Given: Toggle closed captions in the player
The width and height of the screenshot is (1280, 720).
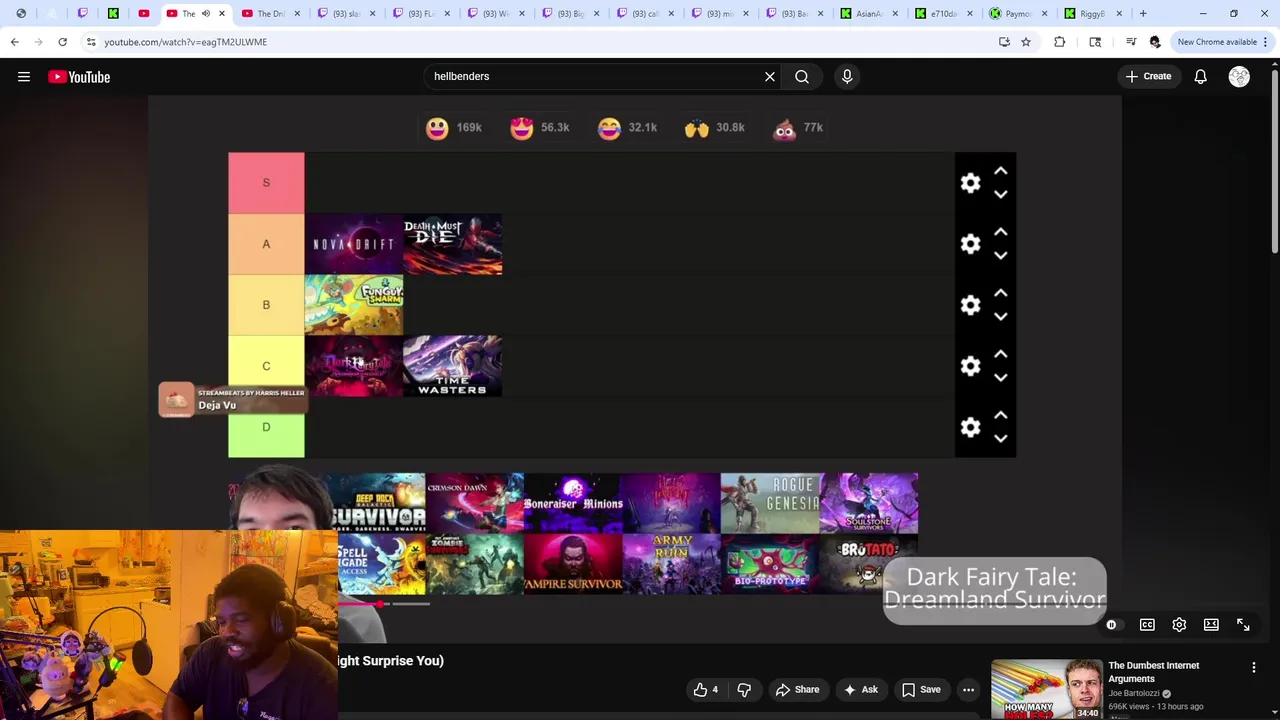Looking at the screenshot, I should click(x=1147, y=625).
